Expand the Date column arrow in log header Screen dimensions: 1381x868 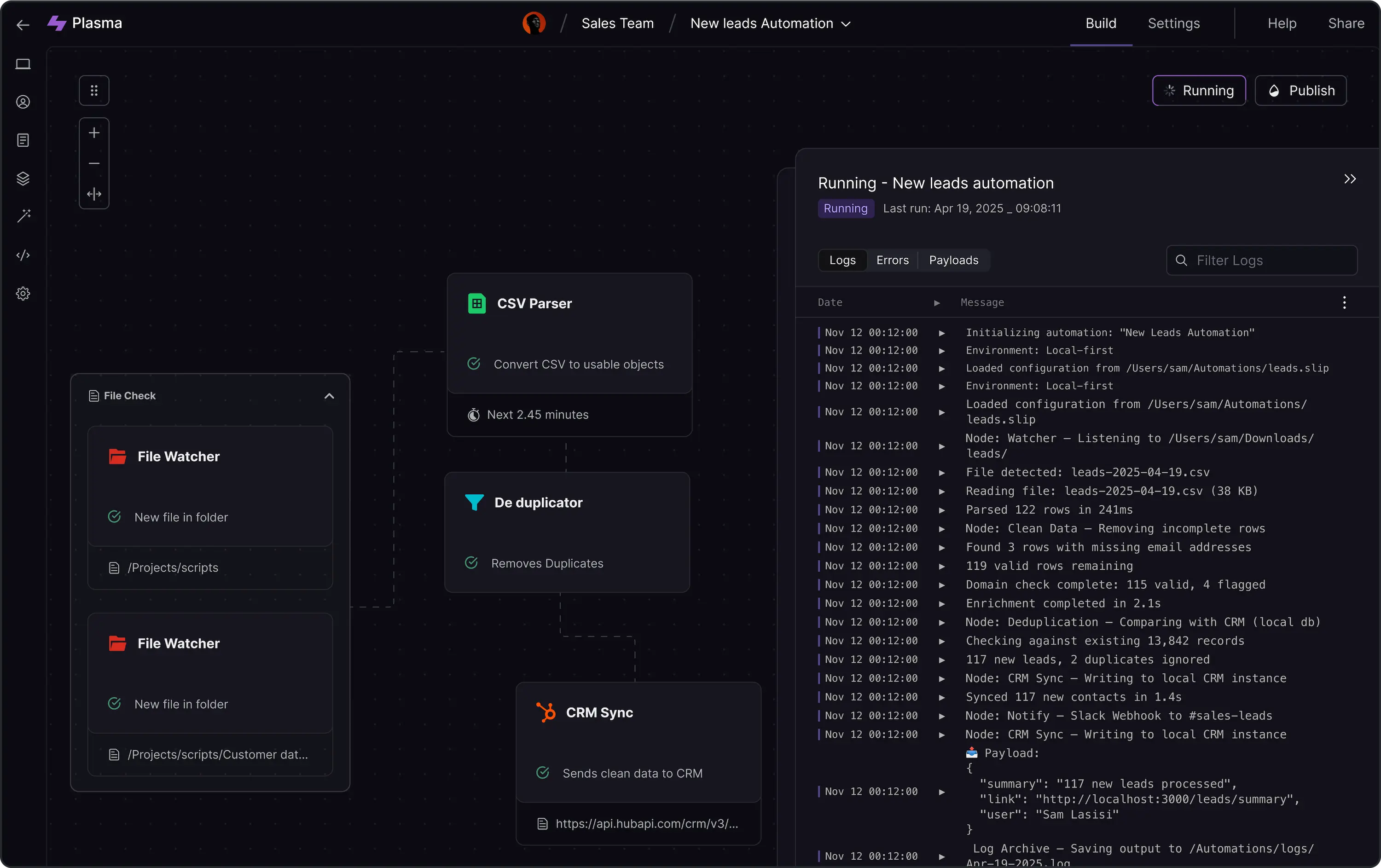[937, 302]
